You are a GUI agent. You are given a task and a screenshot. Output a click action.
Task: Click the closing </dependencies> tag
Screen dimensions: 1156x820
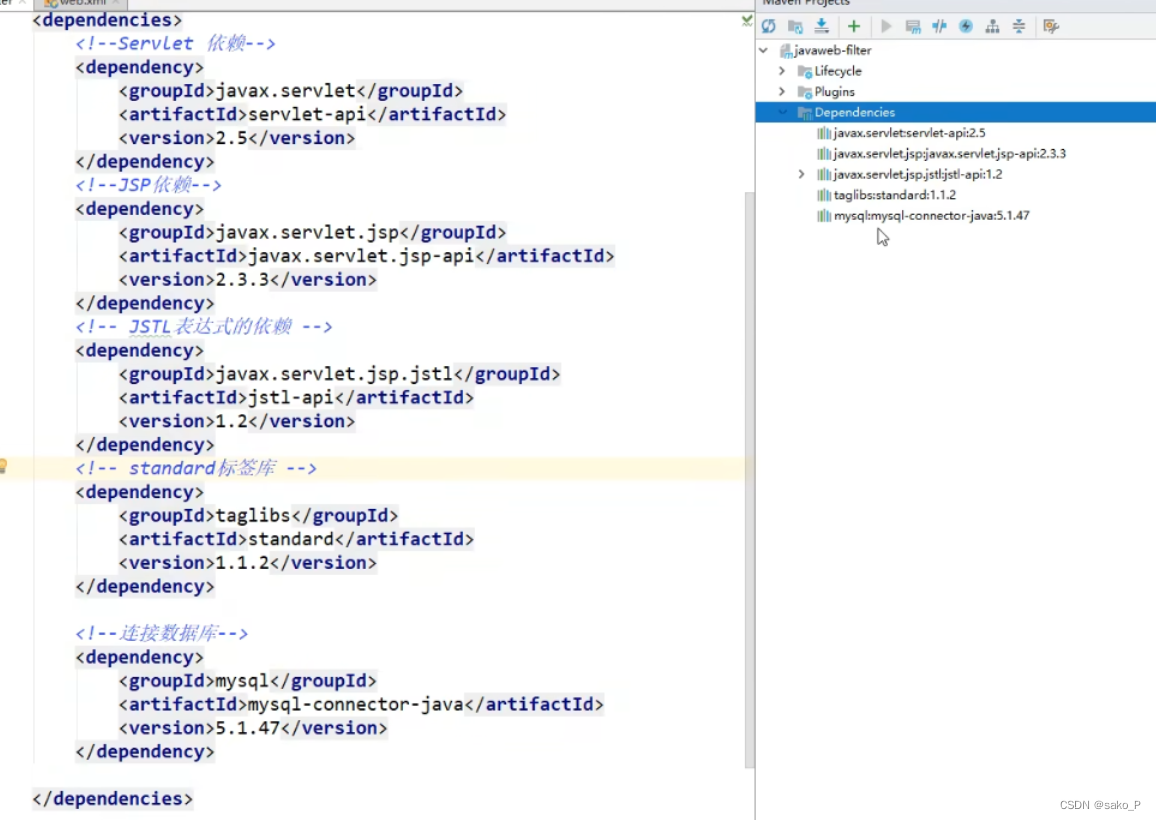[x=113, y=799]
